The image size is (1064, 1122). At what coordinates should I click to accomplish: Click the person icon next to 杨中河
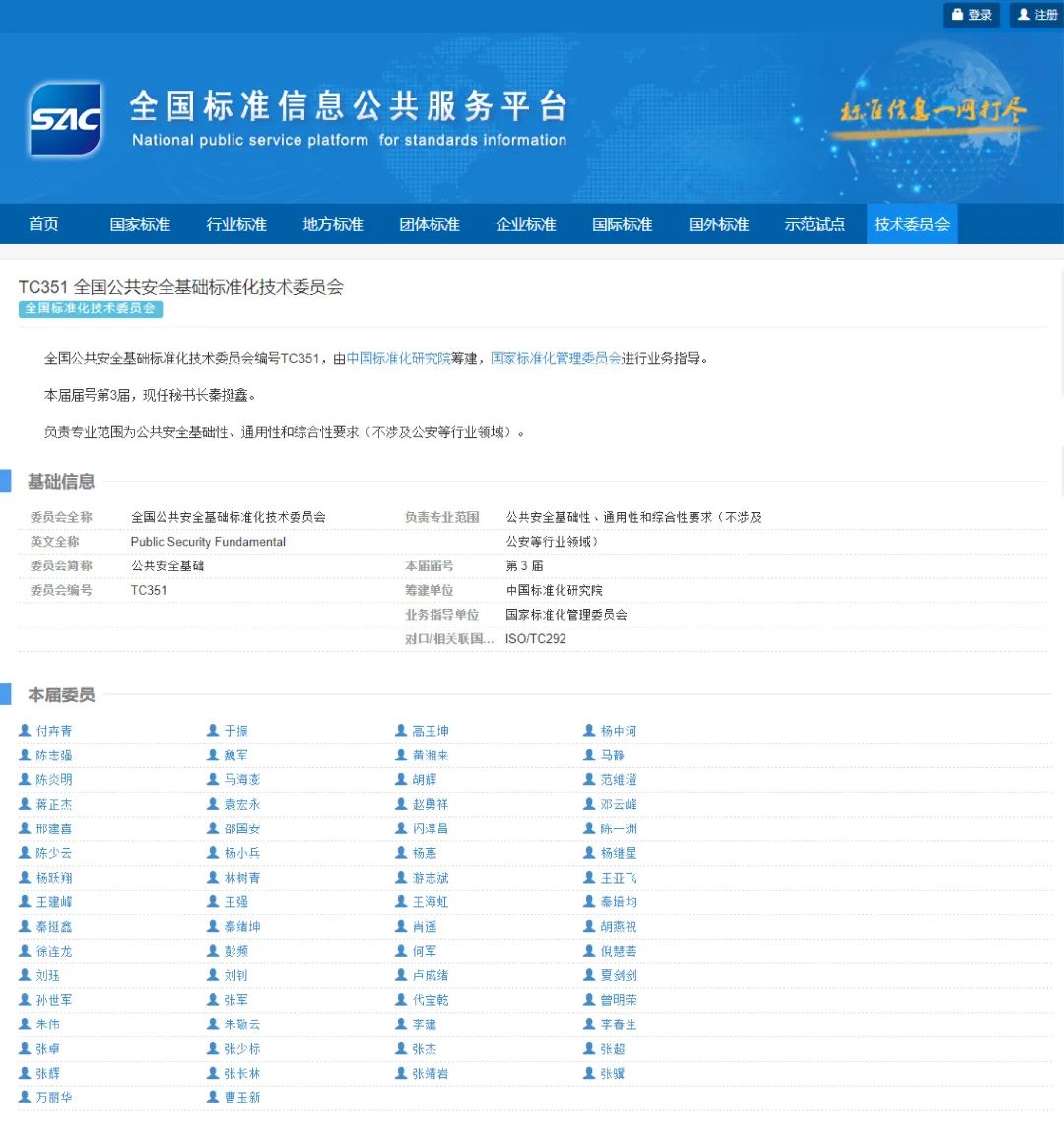click(x=589, y=730)
